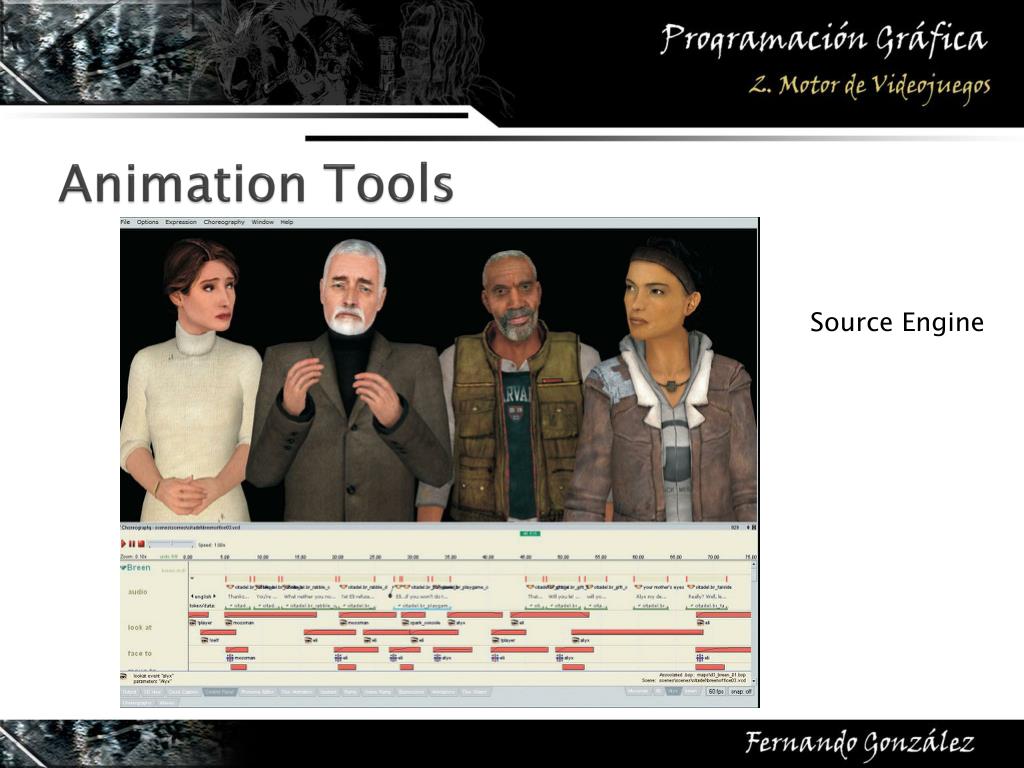The width and height of the screenshot is (1024, 768).
Task: Open the Choreography menu
Action: pyautogui.click(x=224, y=222)
